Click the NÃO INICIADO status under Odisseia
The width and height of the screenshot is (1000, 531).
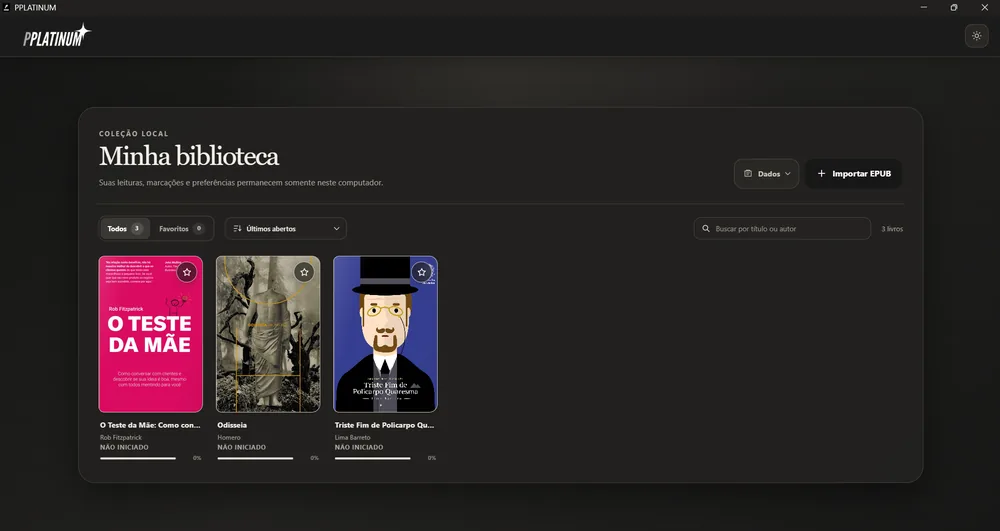point(242,447)
